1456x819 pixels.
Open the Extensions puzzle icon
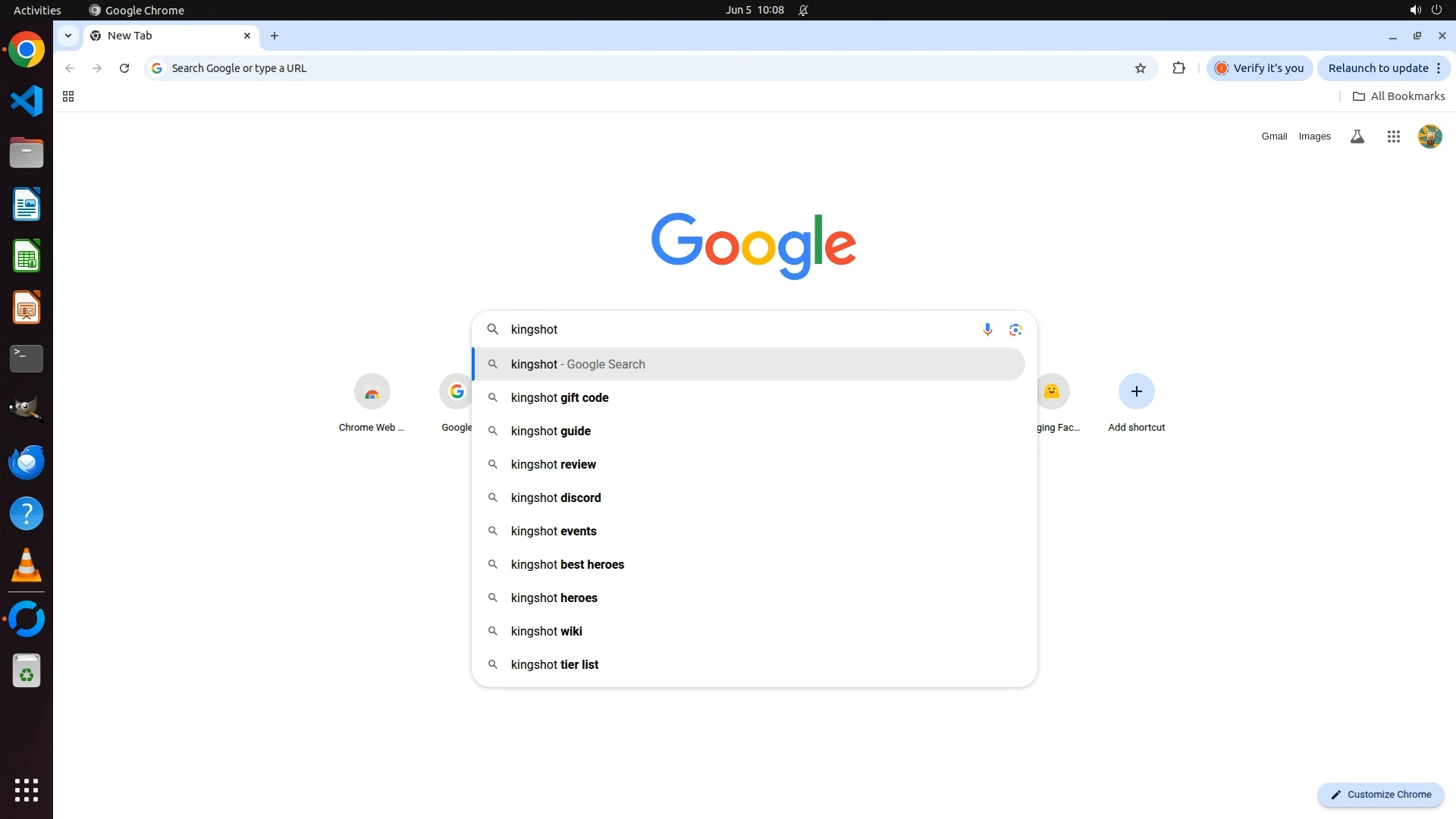pos(1178,68)
